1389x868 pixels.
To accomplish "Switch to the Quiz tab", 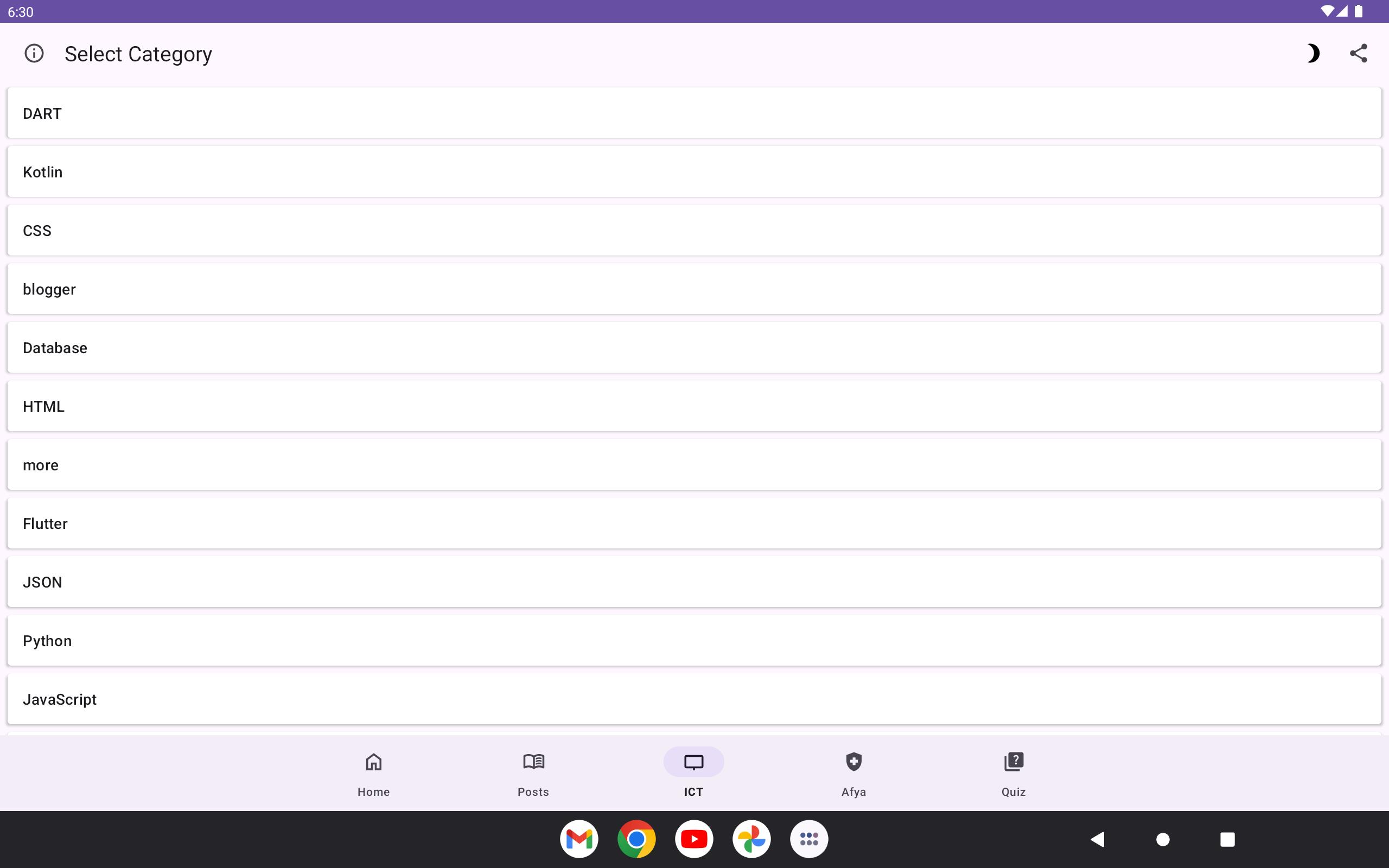I will click(1014, 774).
